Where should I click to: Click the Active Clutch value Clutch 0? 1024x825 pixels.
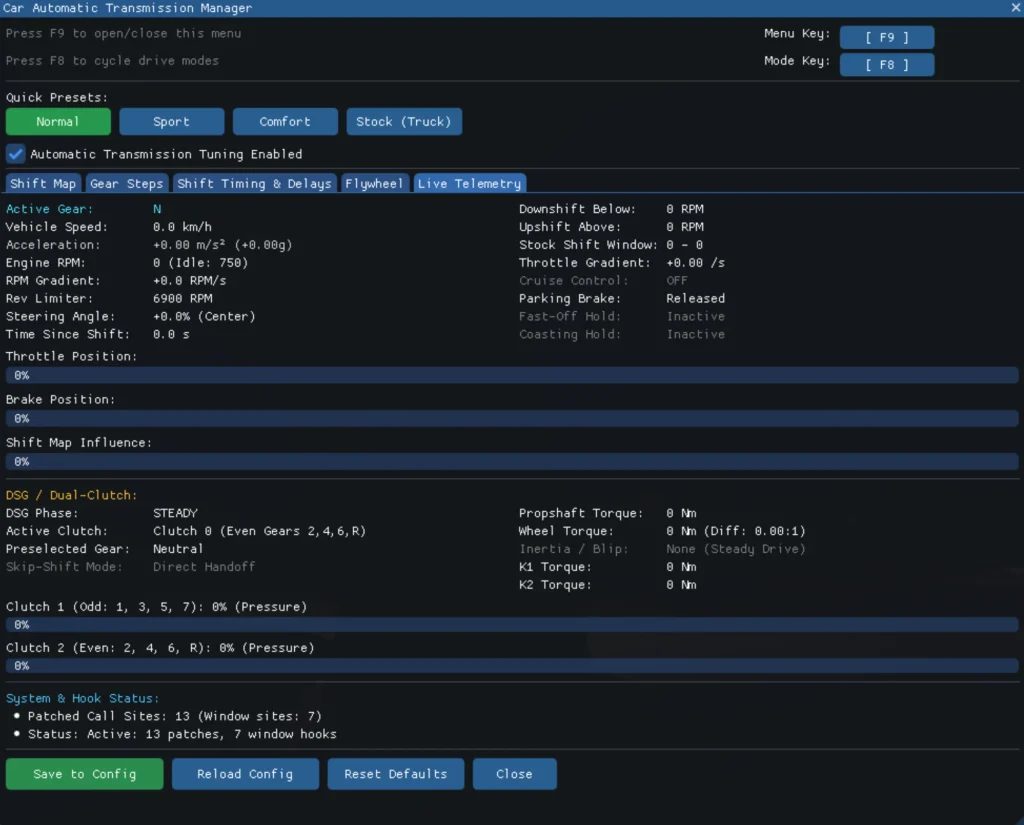[259, 531]
